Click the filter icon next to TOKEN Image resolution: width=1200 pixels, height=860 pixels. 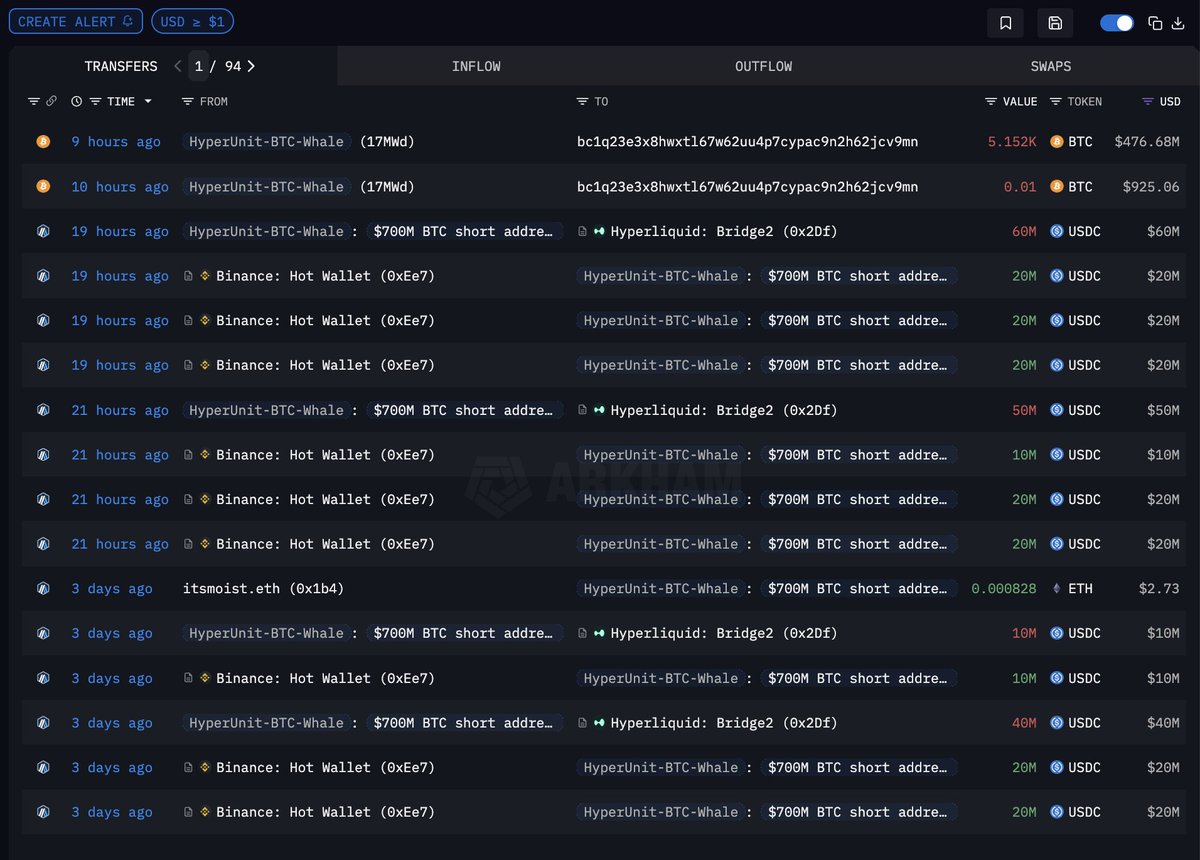click(x=1057, y=101)
